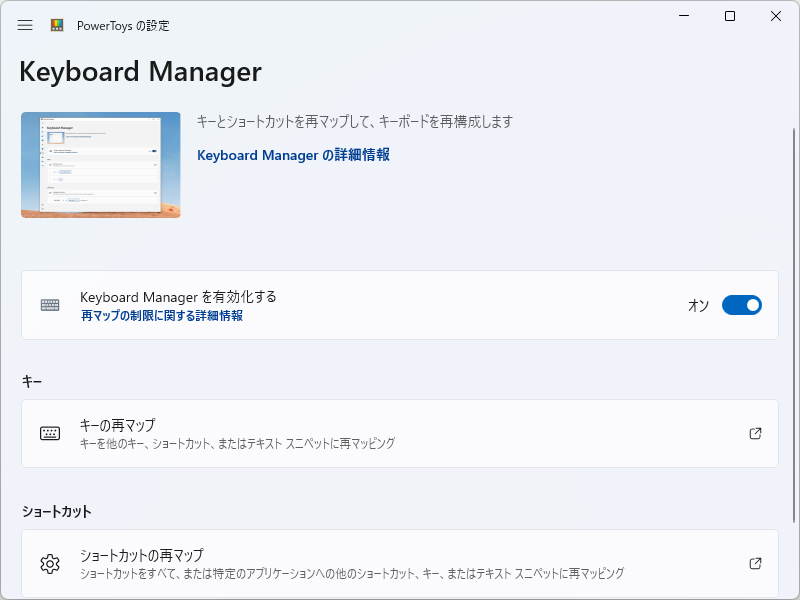Image resolution: width=800 pixels, height=600 pixels.
Task: Click the Keyboard Manager page heading
Action: 138,72
